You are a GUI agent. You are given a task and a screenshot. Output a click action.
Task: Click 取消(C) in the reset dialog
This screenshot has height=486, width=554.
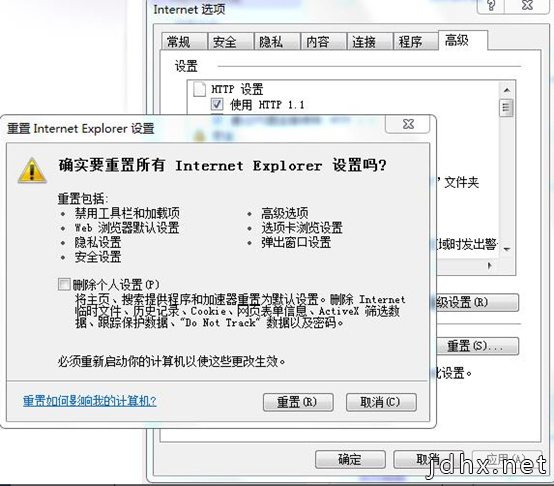(381, 402)
